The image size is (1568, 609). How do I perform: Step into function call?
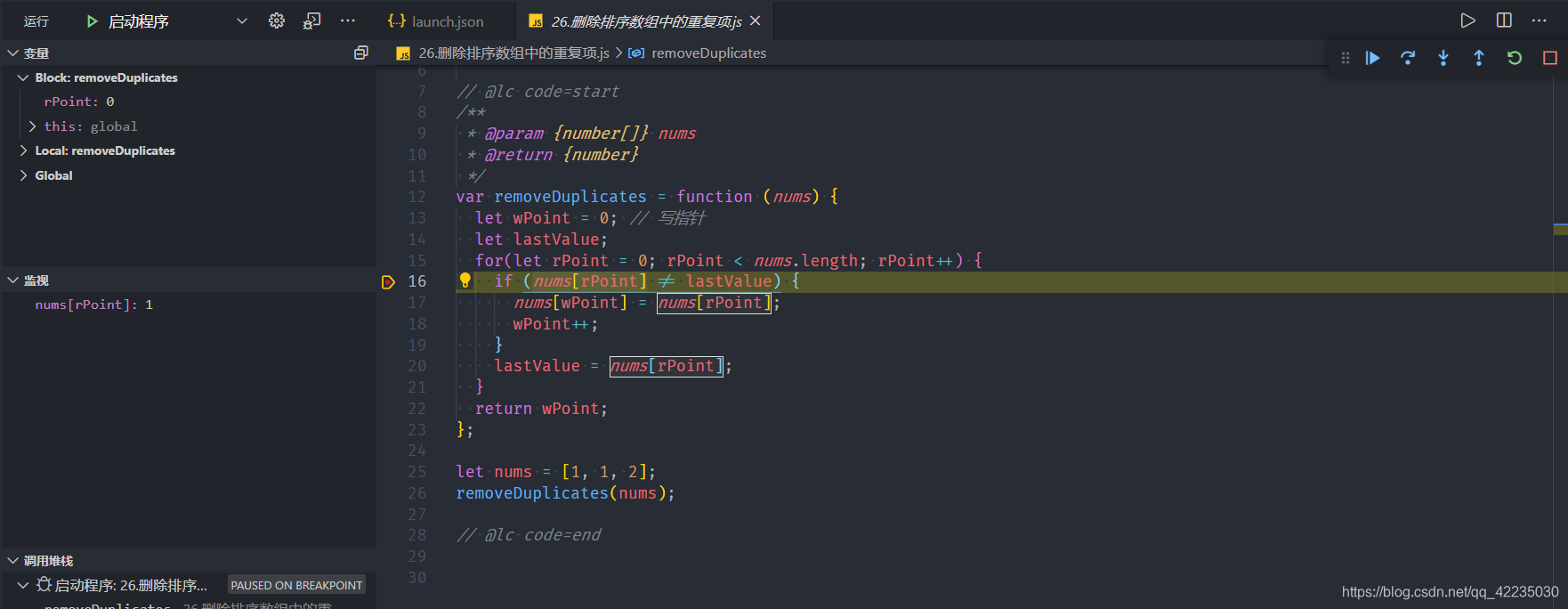(1443, 58)
